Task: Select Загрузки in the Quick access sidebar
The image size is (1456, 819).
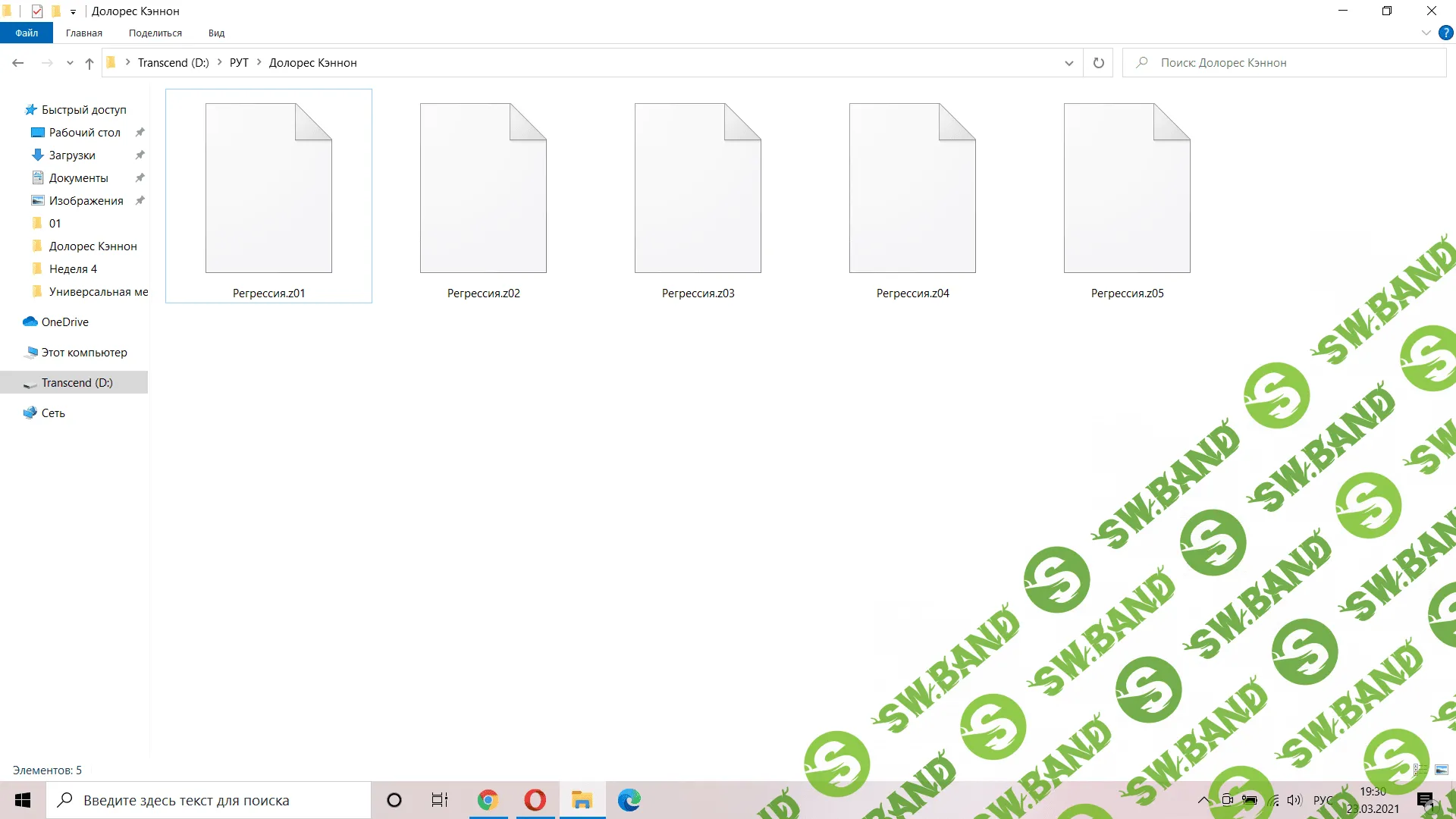Action: coord(72,155)
